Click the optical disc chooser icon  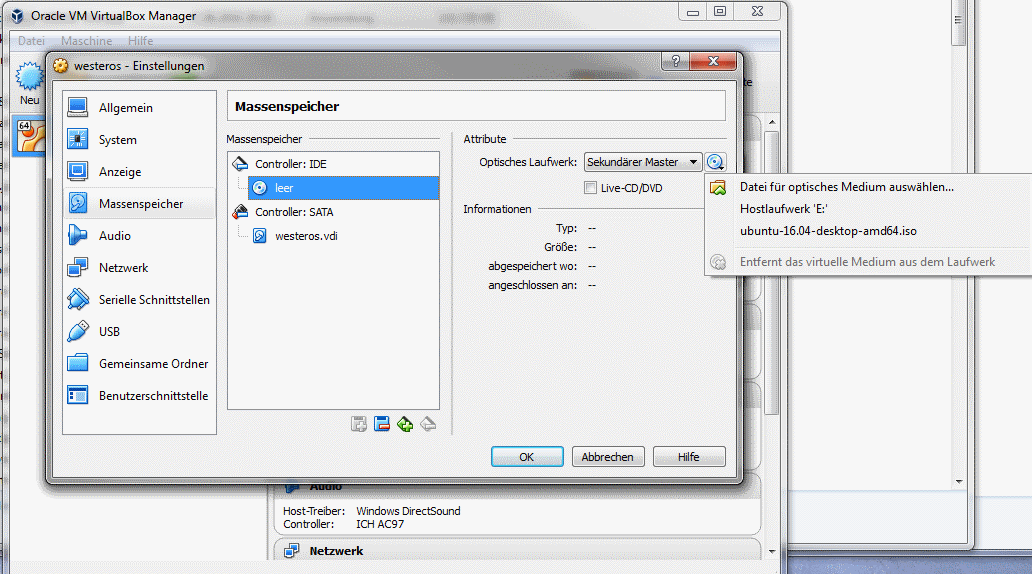tap(715, 162)
